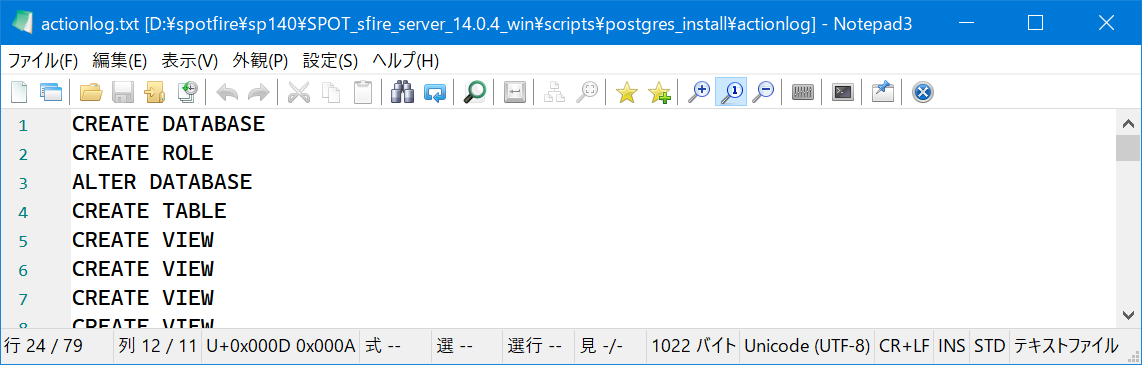
Task: Click the Notepad3 app icon in title bar
Action: click(x=23, y=23)
